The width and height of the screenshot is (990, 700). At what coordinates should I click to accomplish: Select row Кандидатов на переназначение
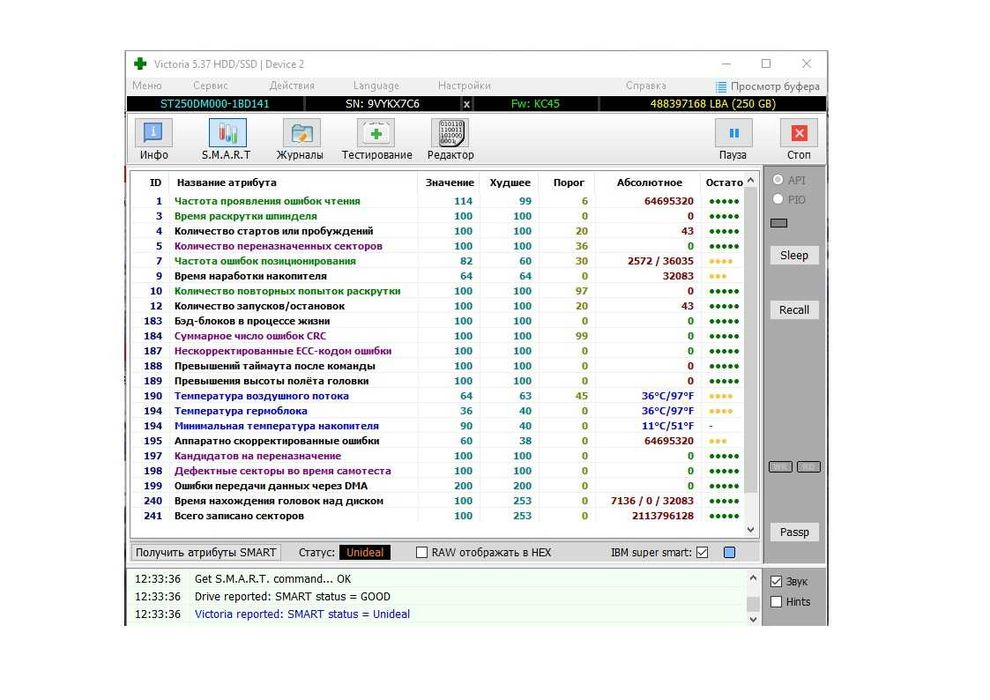click(437, 456)
